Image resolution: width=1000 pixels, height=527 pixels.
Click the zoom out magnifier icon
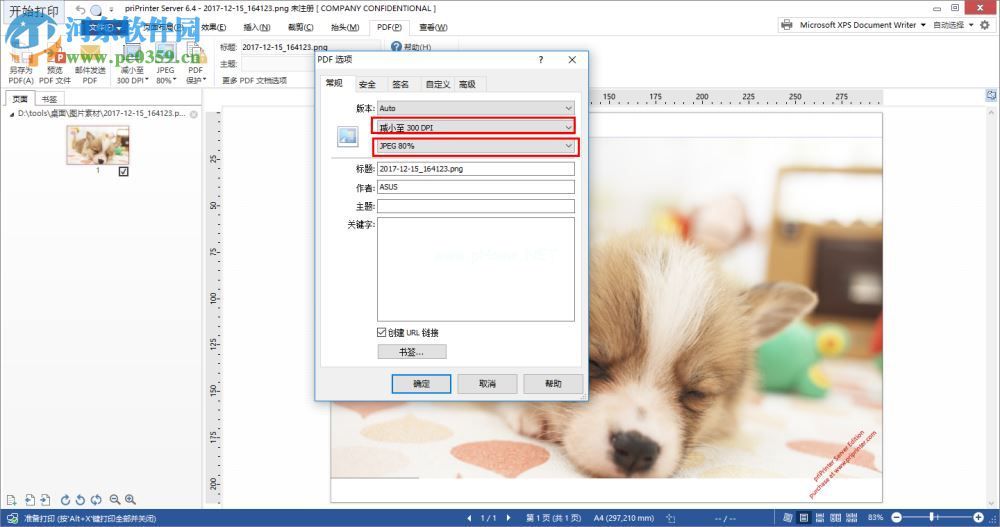115,500
